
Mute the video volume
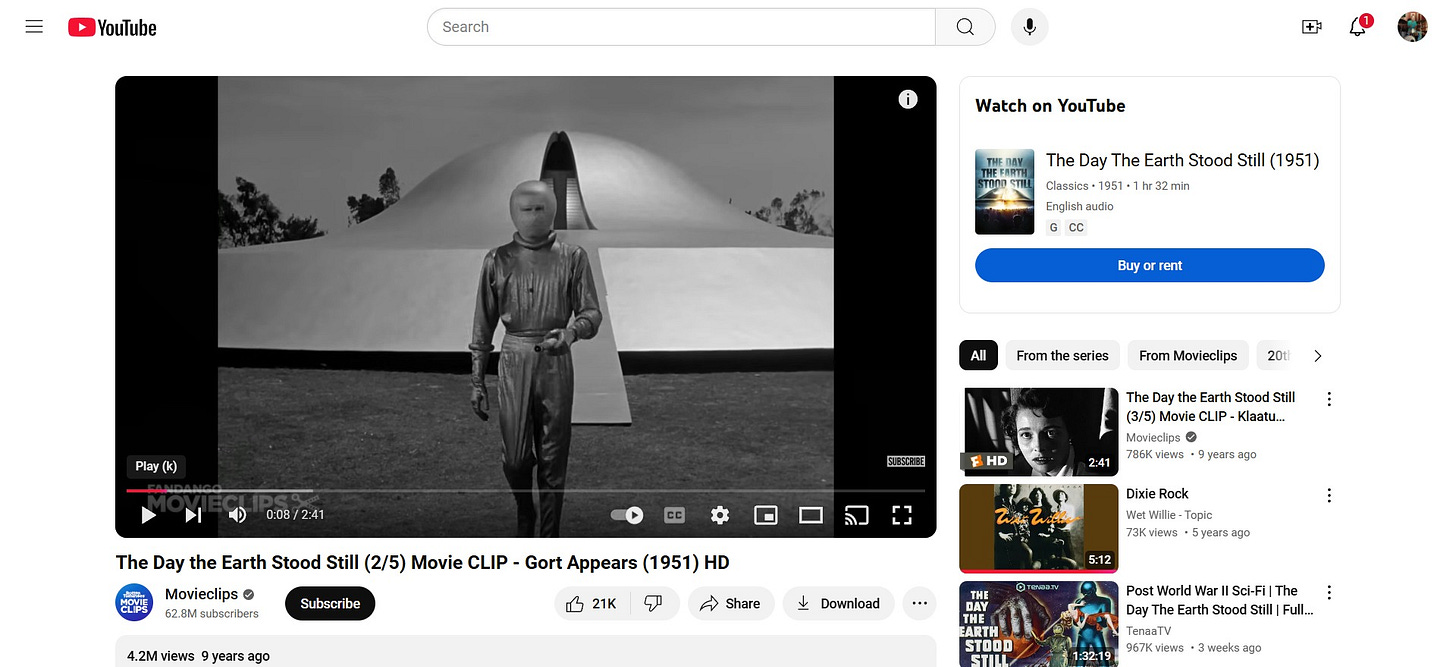click(x=237, y=515)
